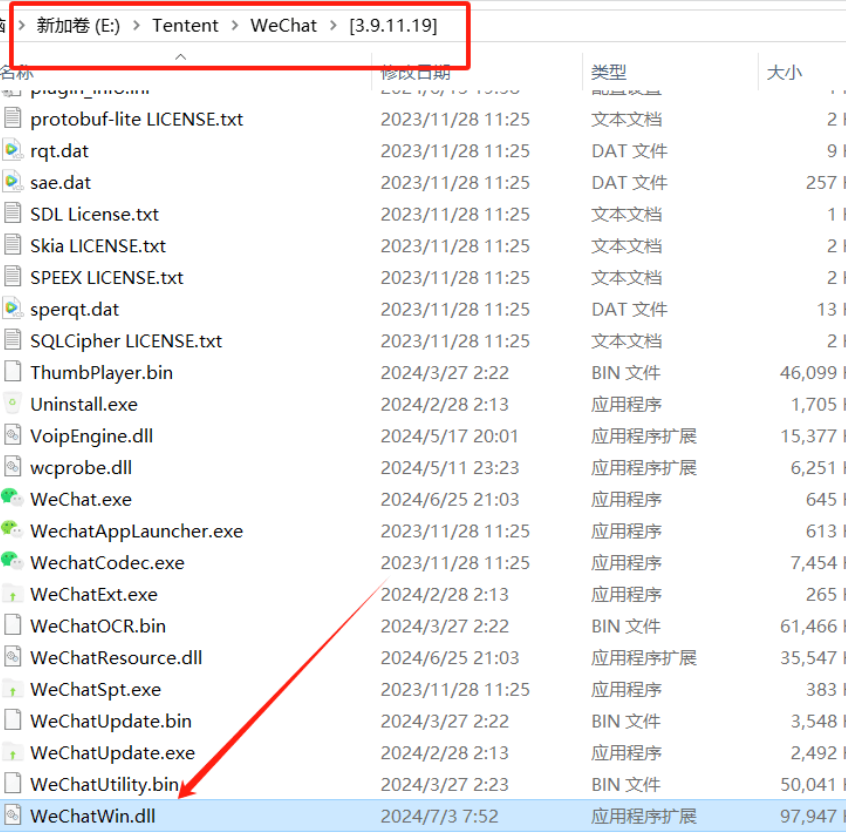Click the sae.dat file icon
This screenshot has height=835, width=846.
[x=12, y=182]
